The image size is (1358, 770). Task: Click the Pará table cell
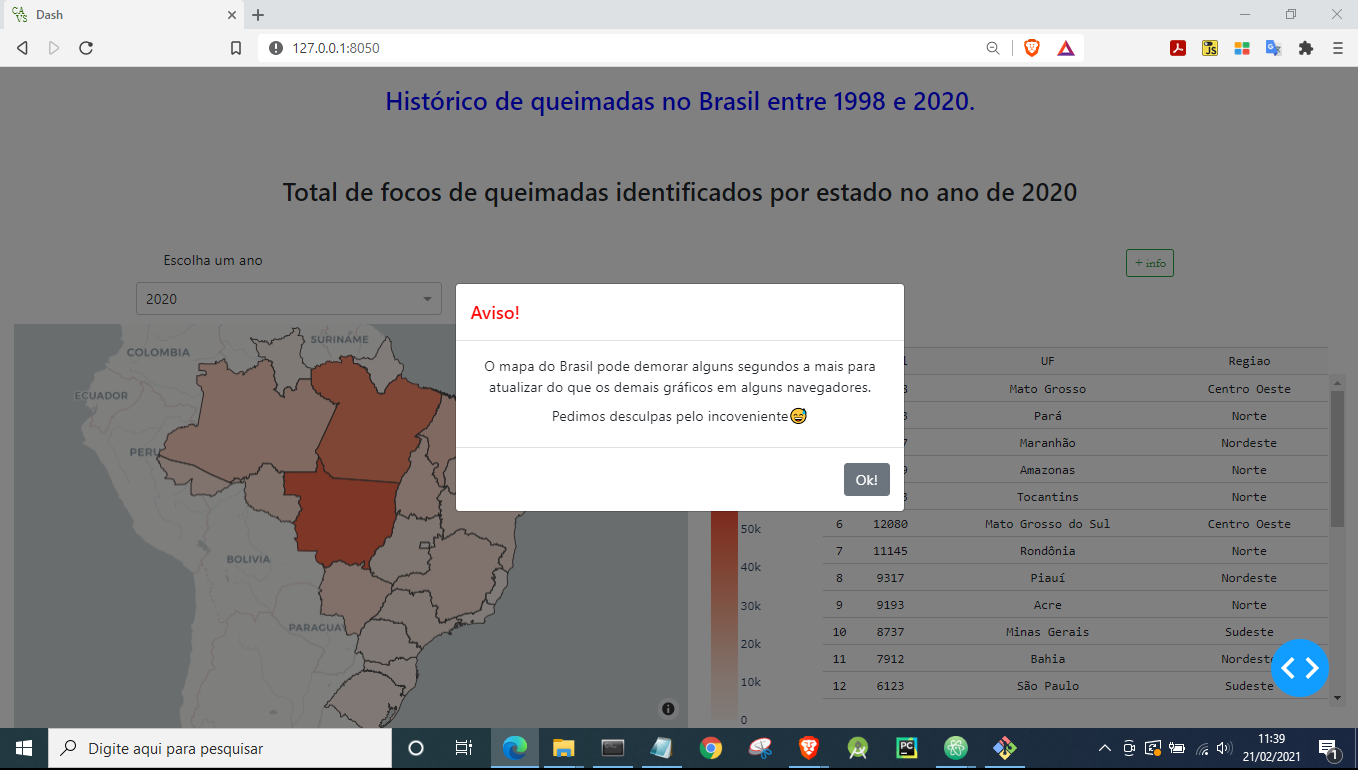point(1047,415)
